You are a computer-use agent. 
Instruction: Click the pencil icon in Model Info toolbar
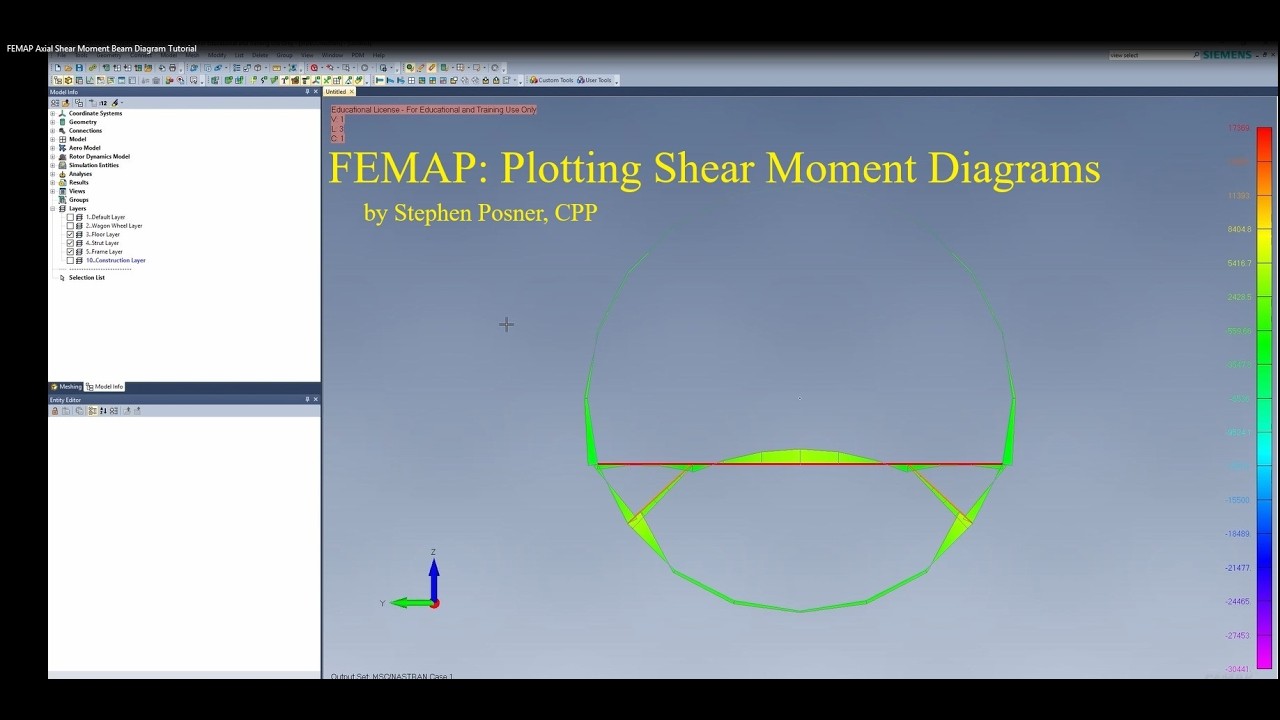[115, 102]
